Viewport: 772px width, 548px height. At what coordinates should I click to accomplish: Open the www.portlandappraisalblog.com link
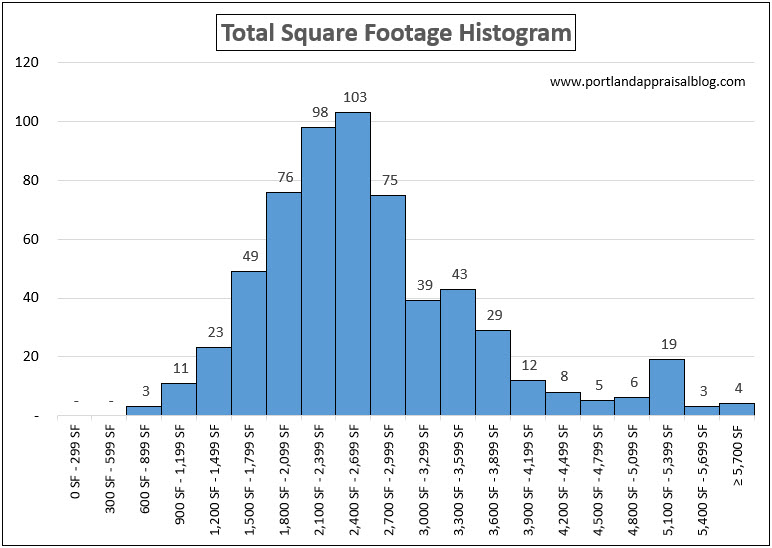tap(647, 82)
